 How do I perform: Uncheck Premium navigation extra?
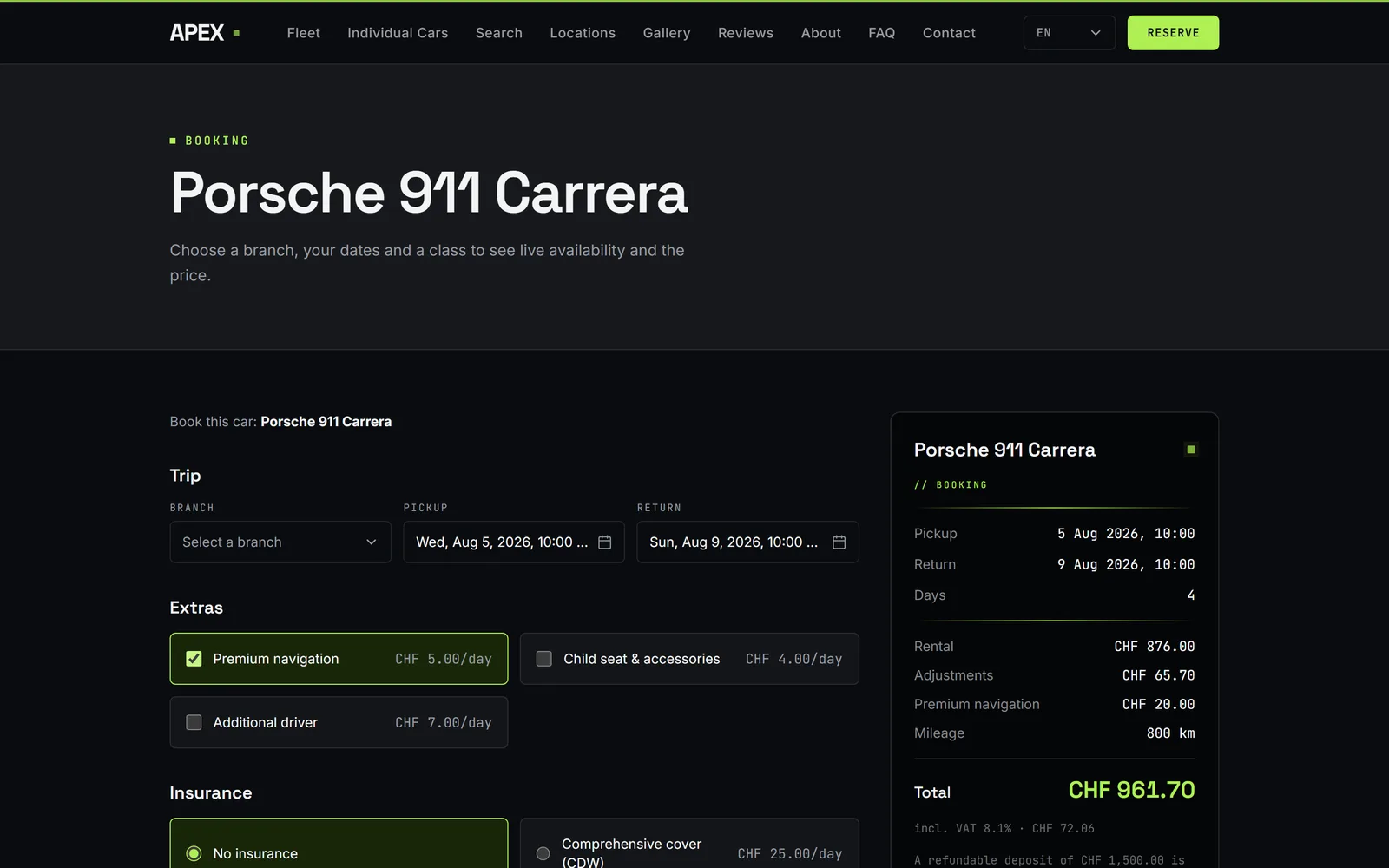(x=194, y=659)
